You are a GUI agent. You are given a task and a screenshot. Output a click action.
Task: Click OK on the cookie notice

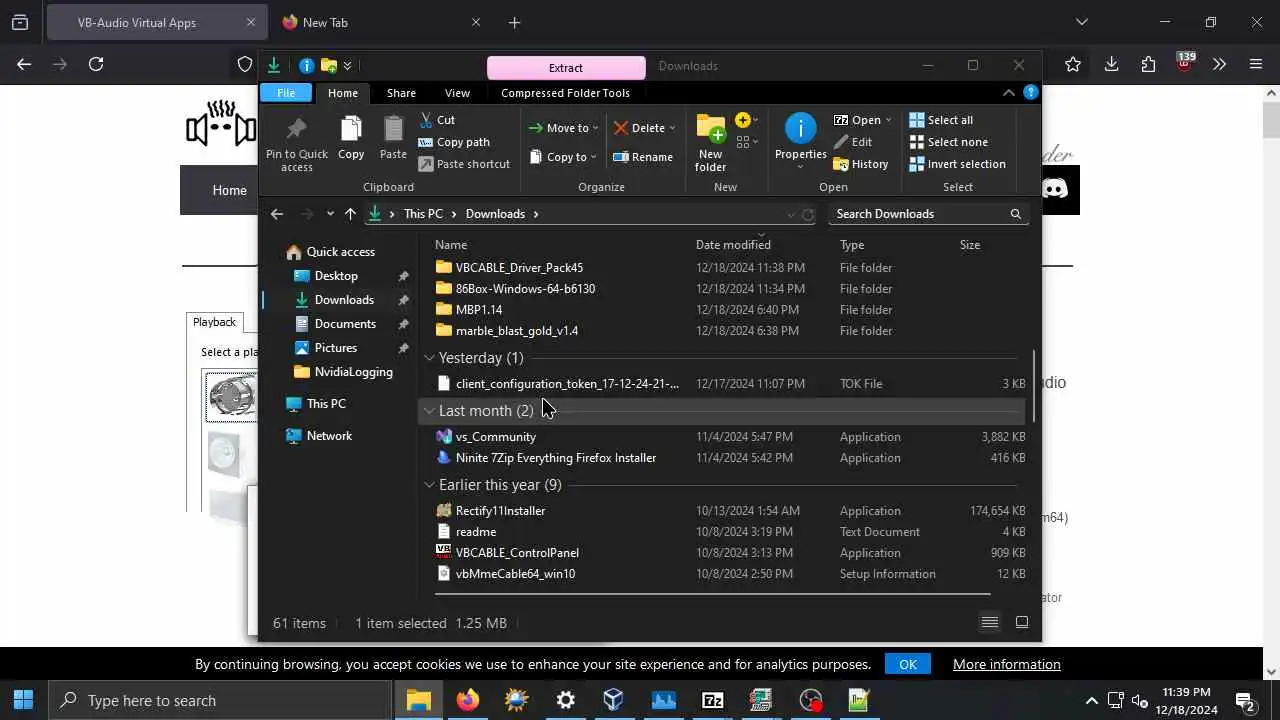click(x=908, y=664)
